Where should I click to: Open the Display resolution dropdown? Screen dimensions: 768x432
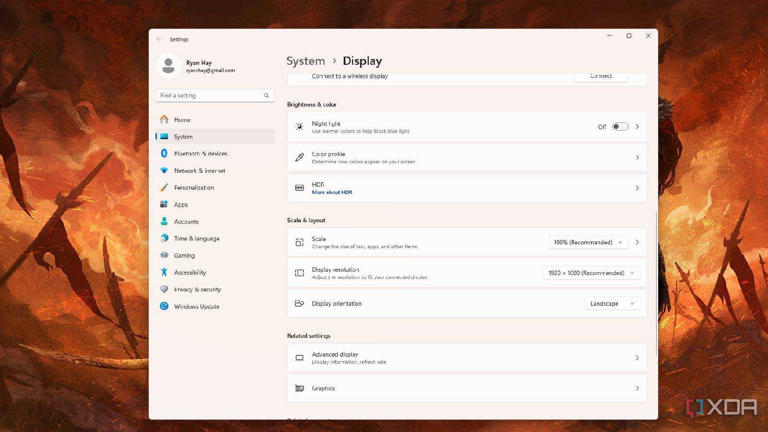pyautogui.click(x=590, y=273)
